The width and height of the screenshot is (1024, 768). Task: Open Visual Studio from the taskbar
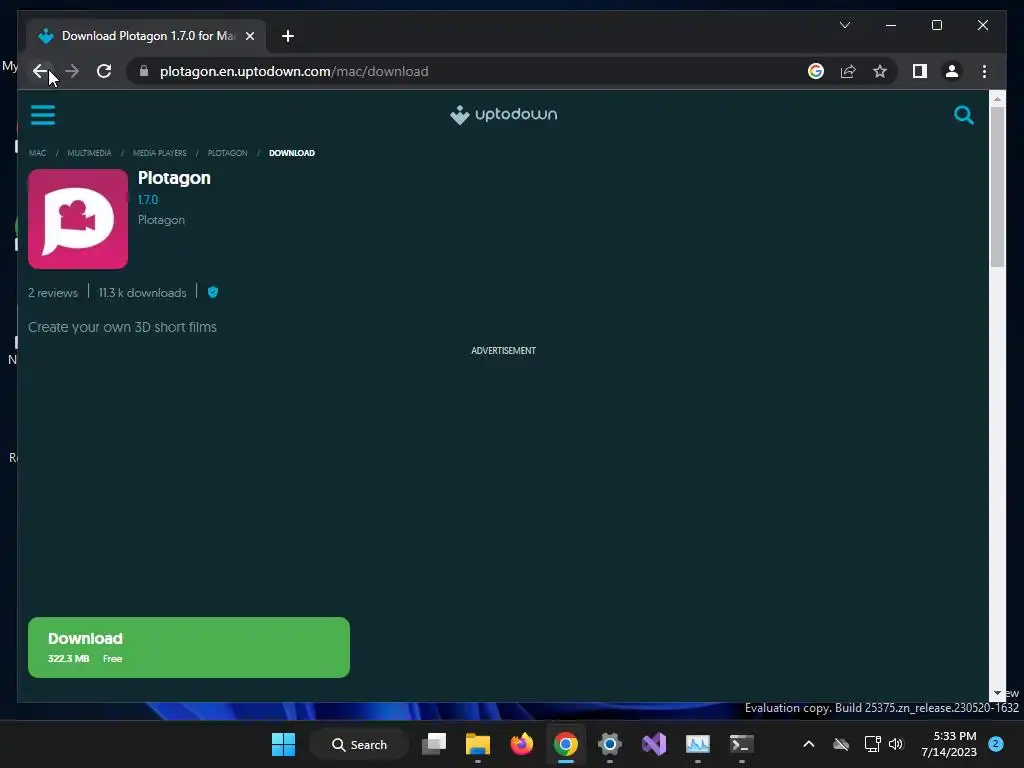coord(654,744)
